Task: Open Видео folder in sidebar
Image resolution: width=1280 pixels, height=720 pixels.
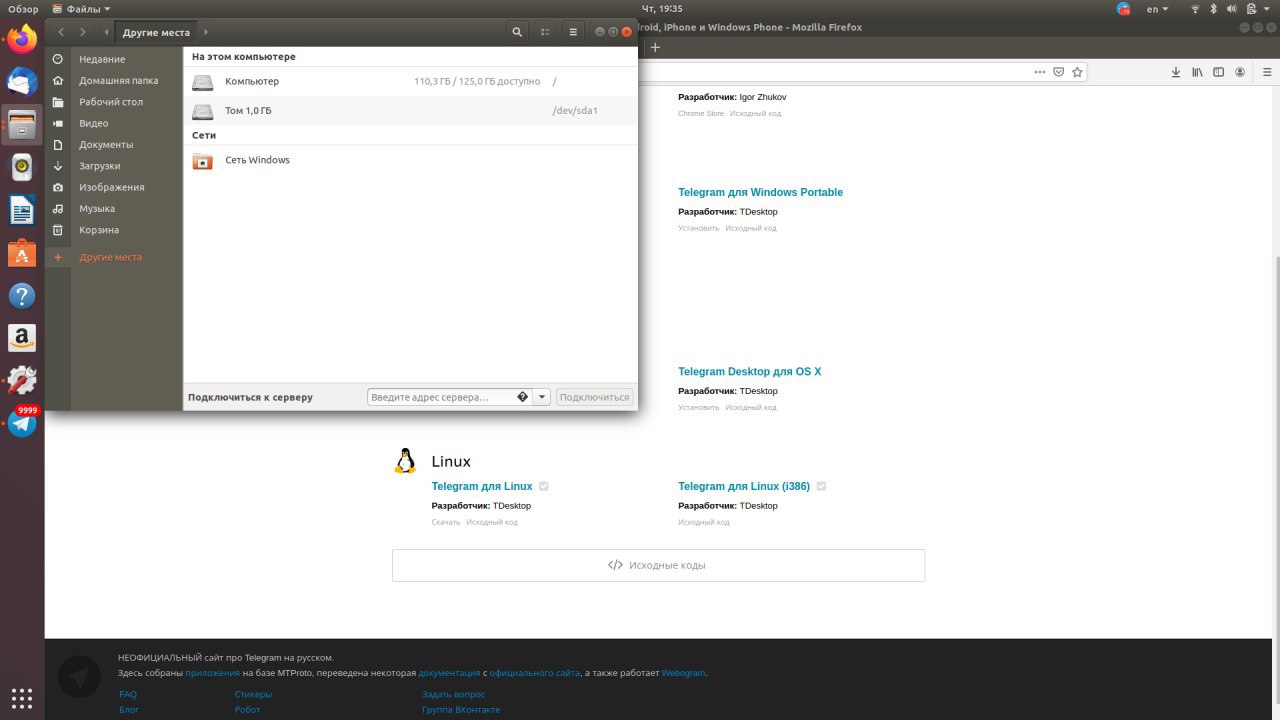Action: point(114,123)
